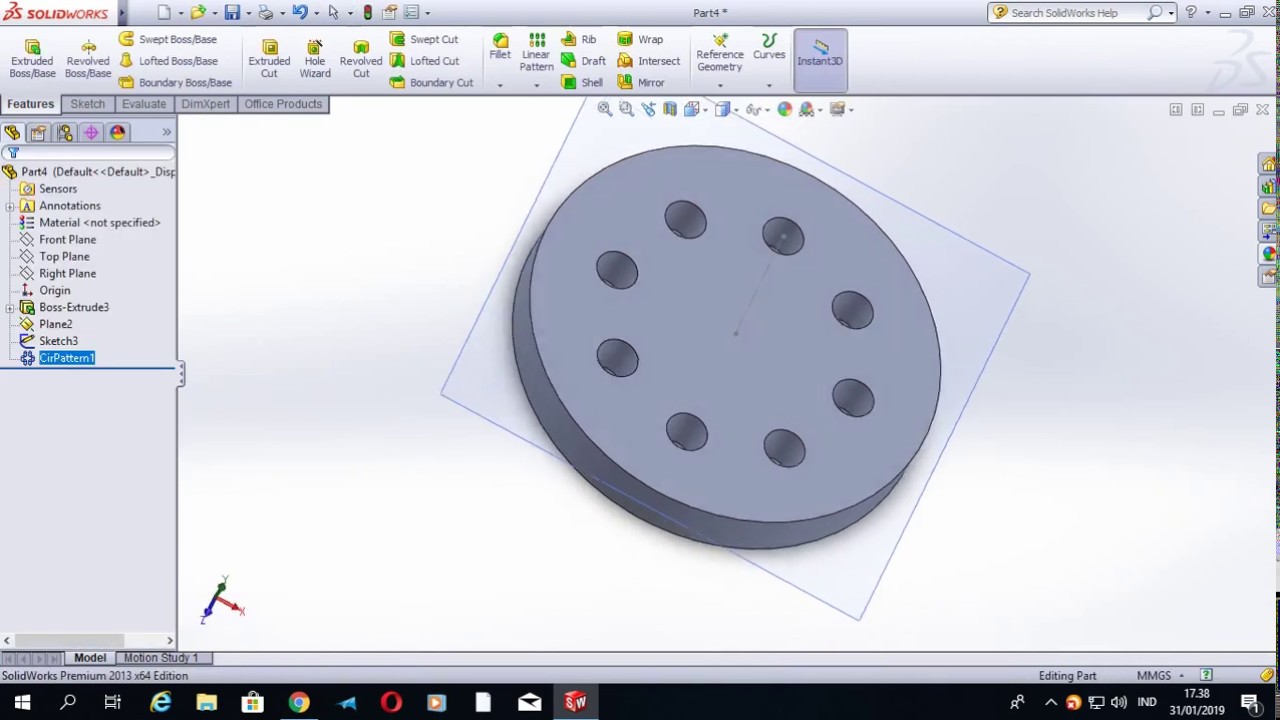Open the Fillet dropdown arrow
The image size is (1280, 720).
pyautogui.click(x=500, y=85)
